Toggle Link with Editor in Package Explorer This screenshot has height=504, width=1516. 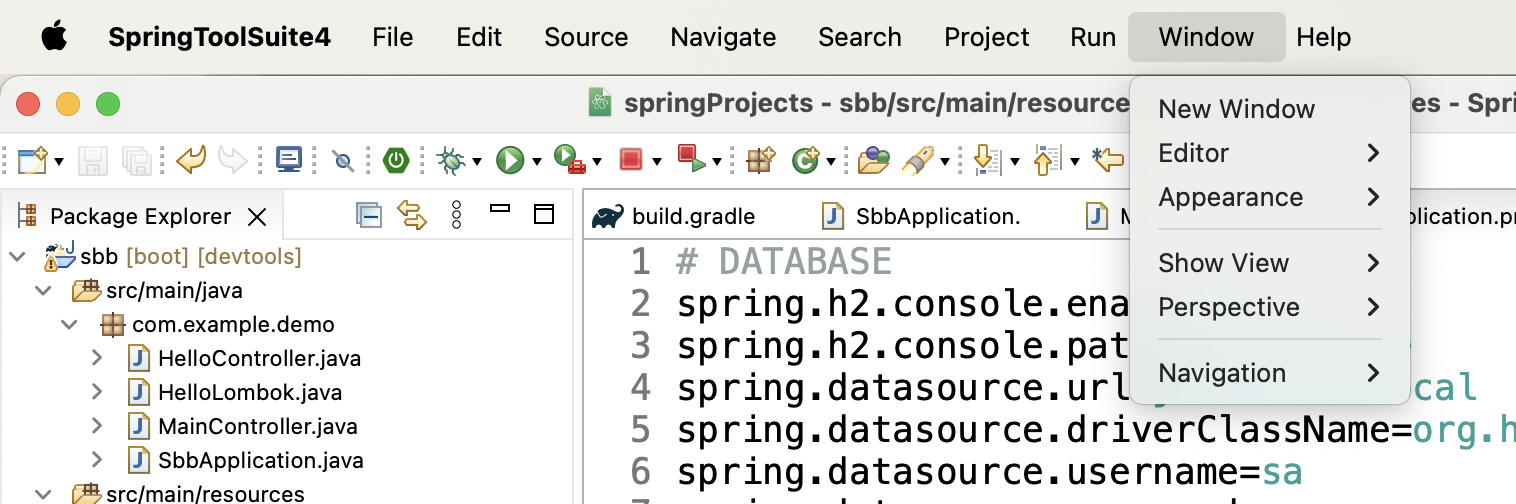[412, 215]
